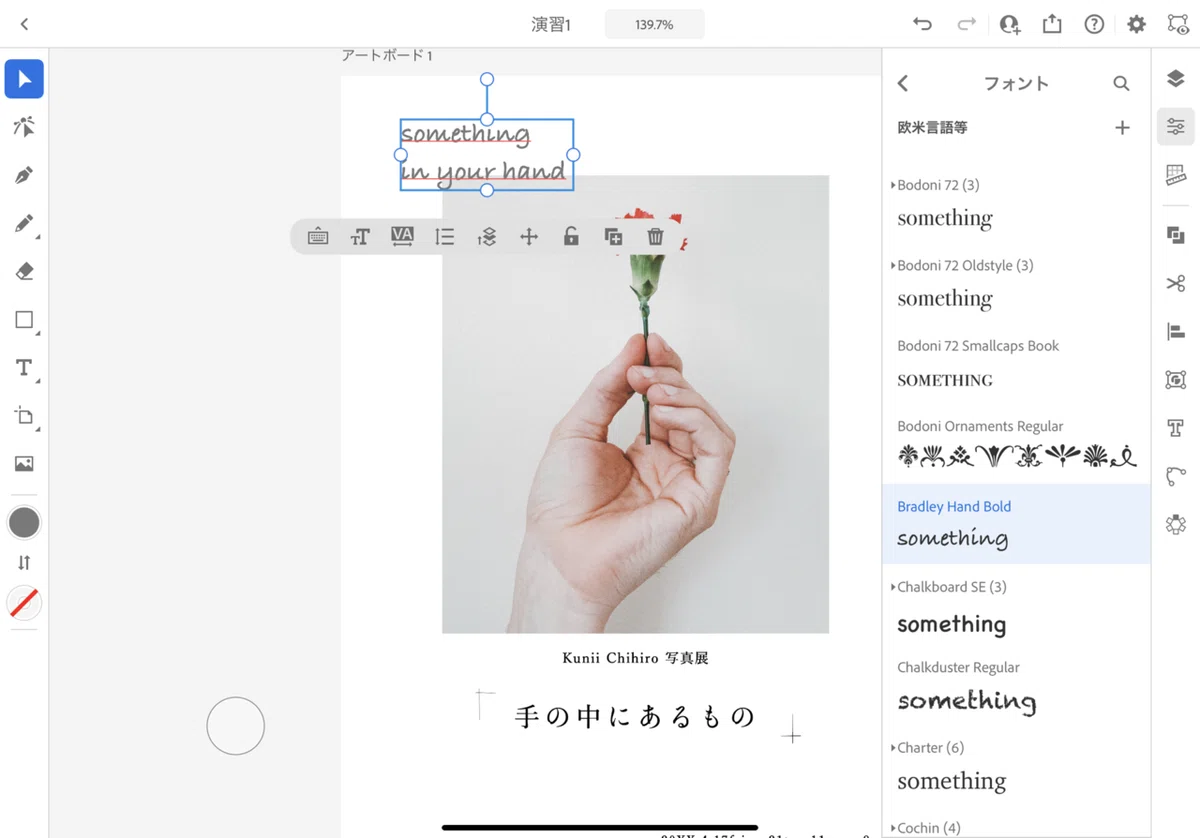This screenshot has width=1200, height=838.
Task: Expand the Chalkboard SE (3) family
Action: coord(949,587)
